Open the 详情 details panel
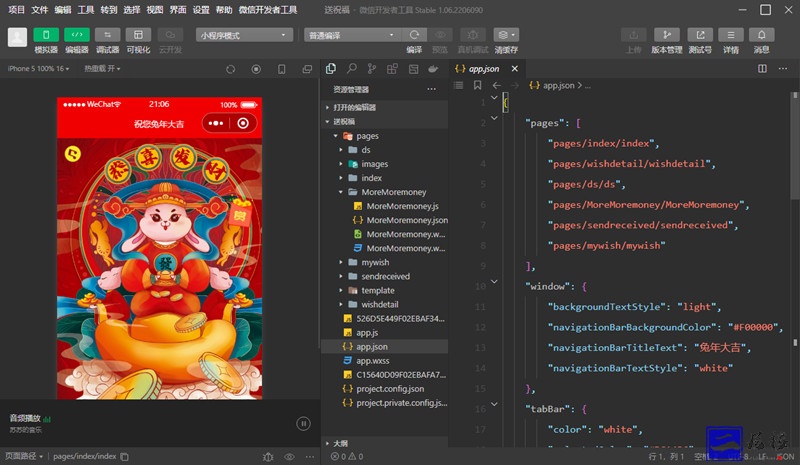The width and height of the screenshot is (800, 465). coord(731,35)
